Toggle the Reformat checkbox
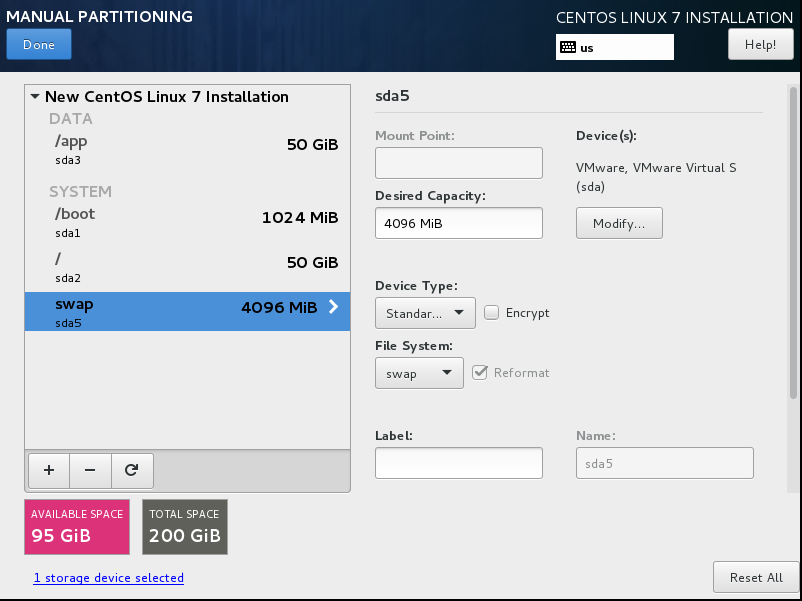This screenshot has height=601, width=802. pyautogui.click(x=480, y=372)
